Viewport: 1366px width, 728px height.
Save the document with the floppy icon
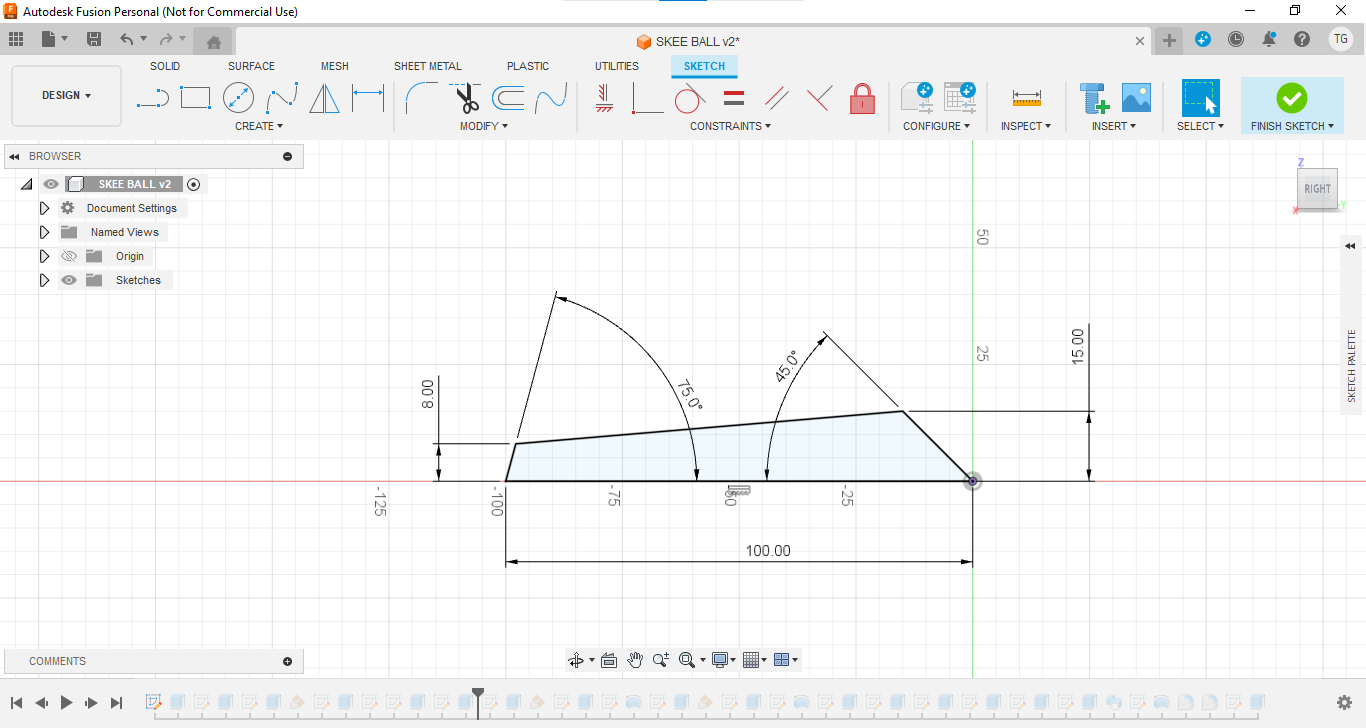94,39
